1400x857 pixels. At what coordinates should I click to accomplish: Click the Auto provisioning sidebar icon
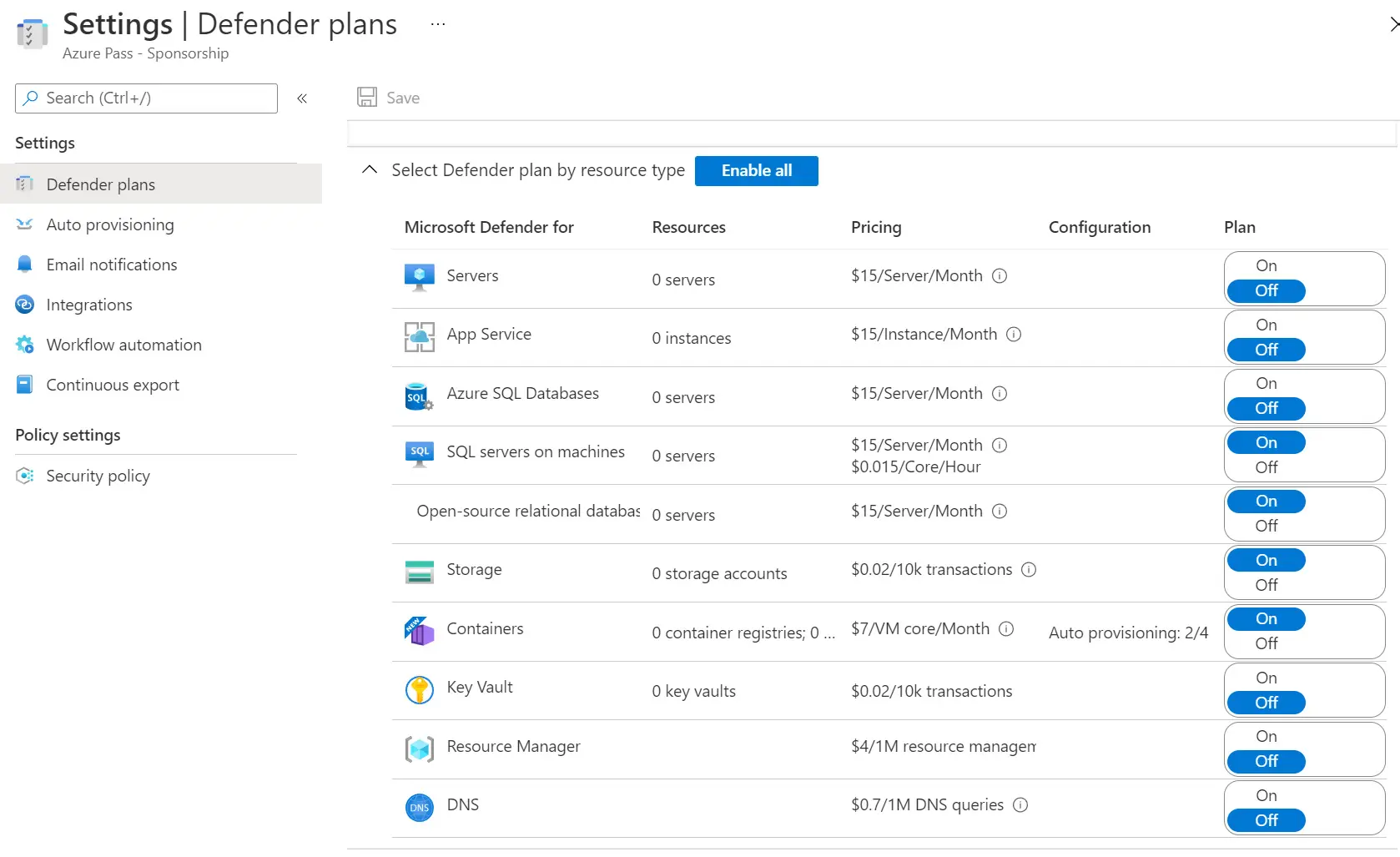tap(25, 224)
